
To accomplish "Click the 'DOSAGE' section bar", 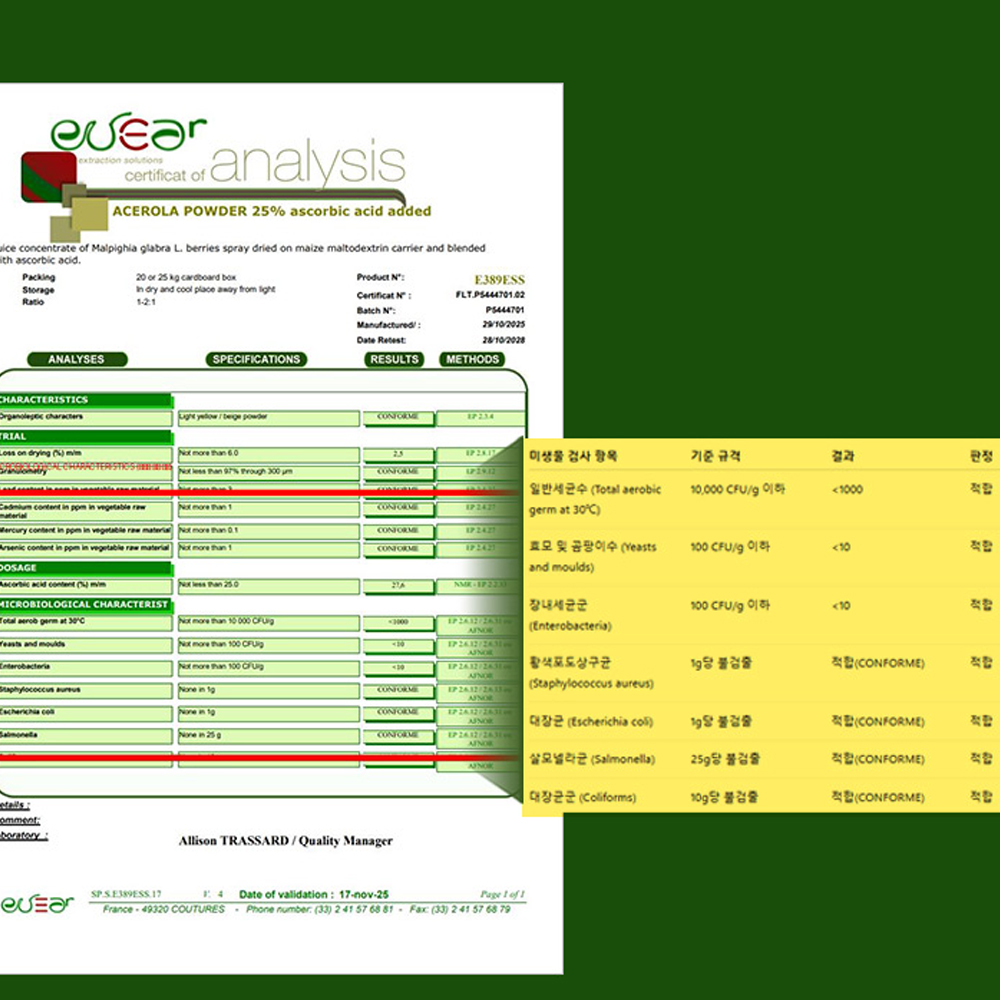I will (85, 568).
